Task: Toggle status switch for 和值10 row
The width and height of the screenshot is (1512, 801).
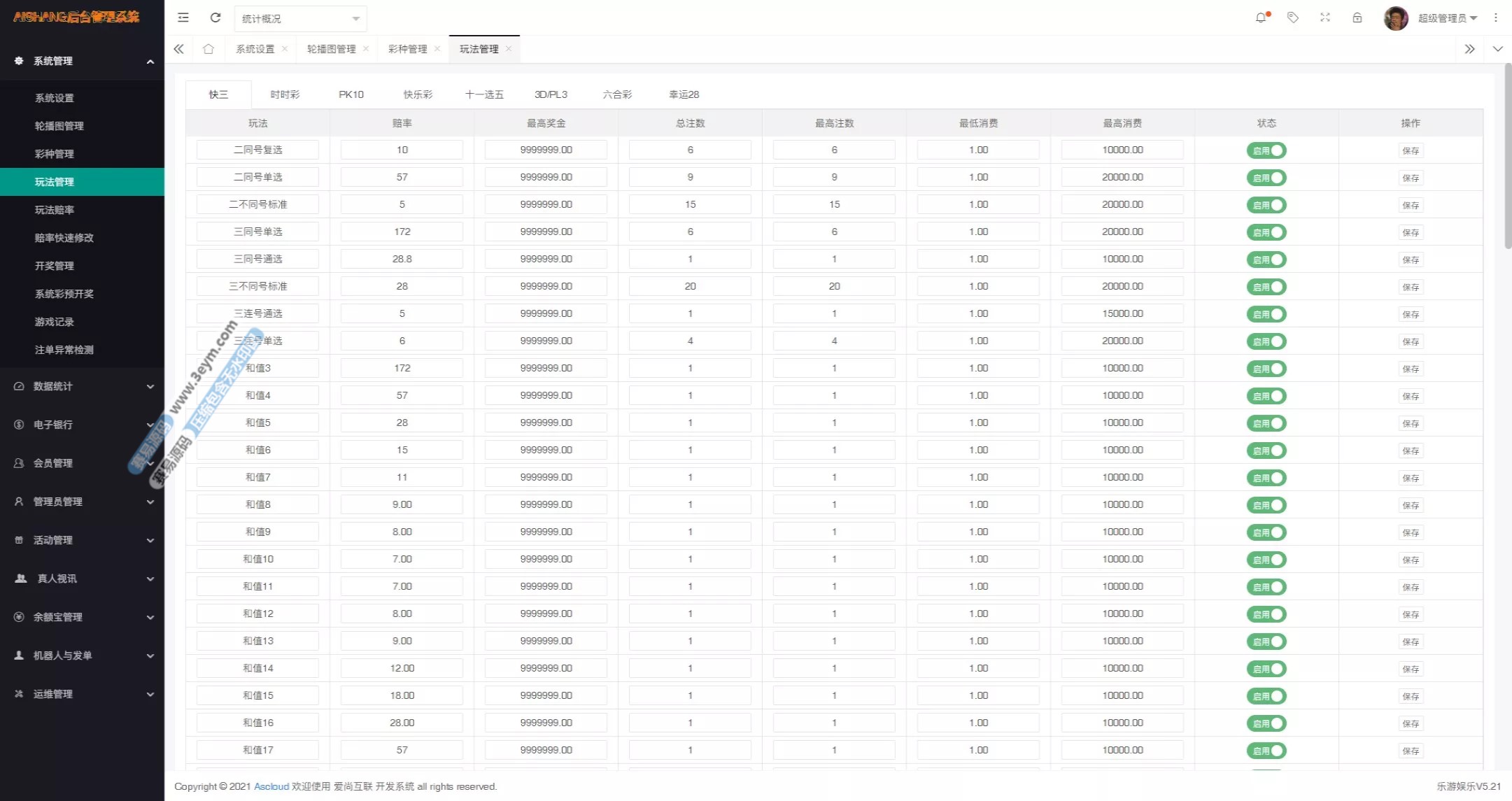Action: click(x=1266, y=560)
